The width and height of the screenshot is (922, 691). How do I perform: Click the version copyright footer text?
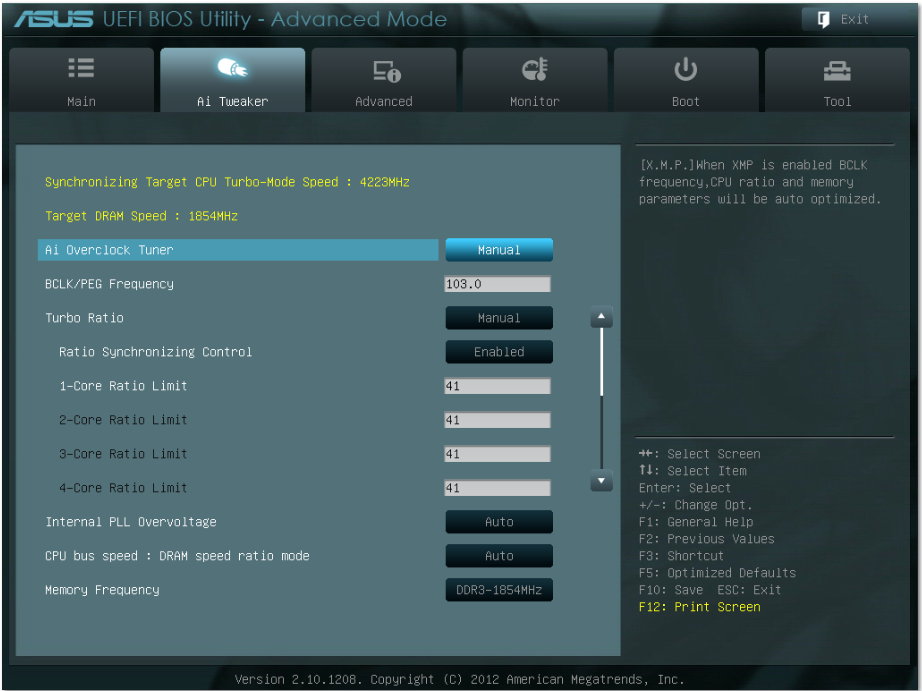click(460, 680)
